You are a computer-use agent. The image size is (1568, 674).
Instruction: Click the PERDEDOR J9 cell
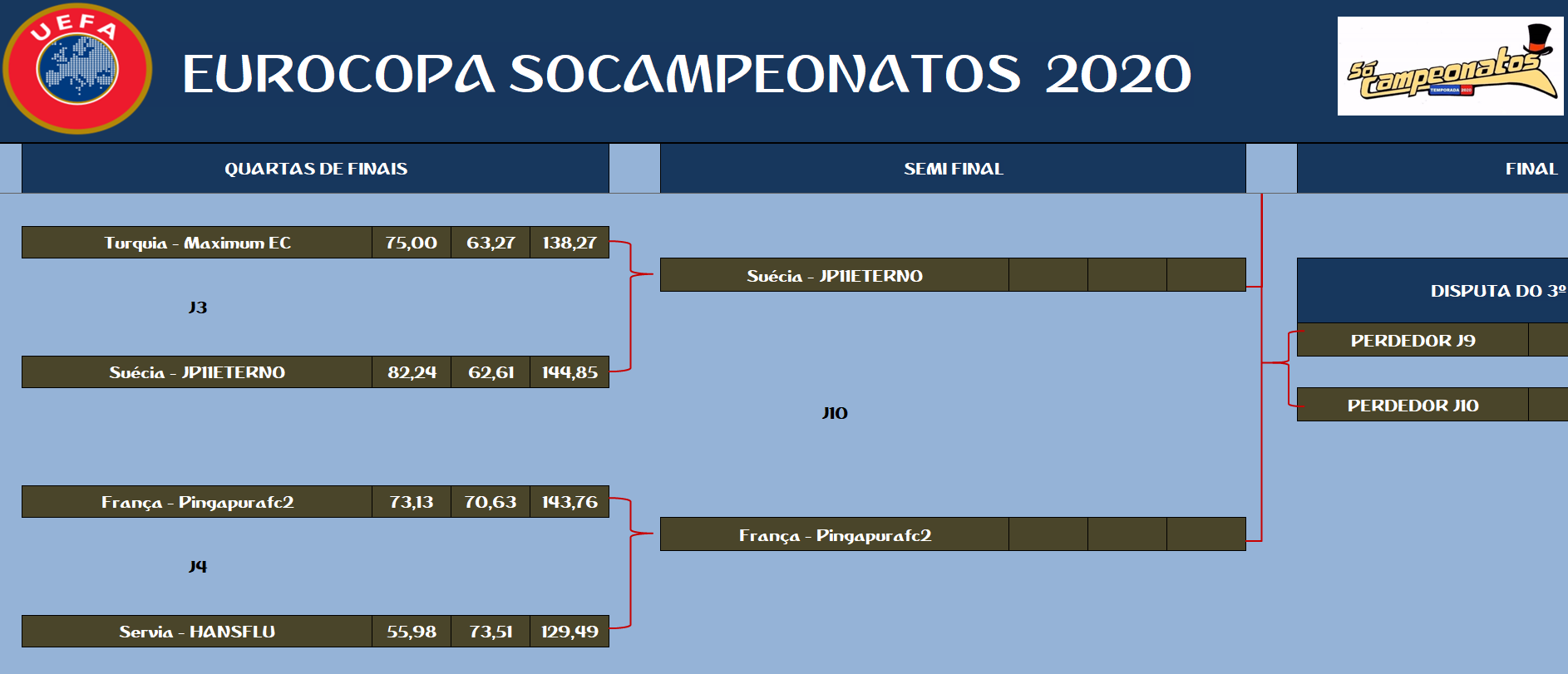pos(1413,340)
